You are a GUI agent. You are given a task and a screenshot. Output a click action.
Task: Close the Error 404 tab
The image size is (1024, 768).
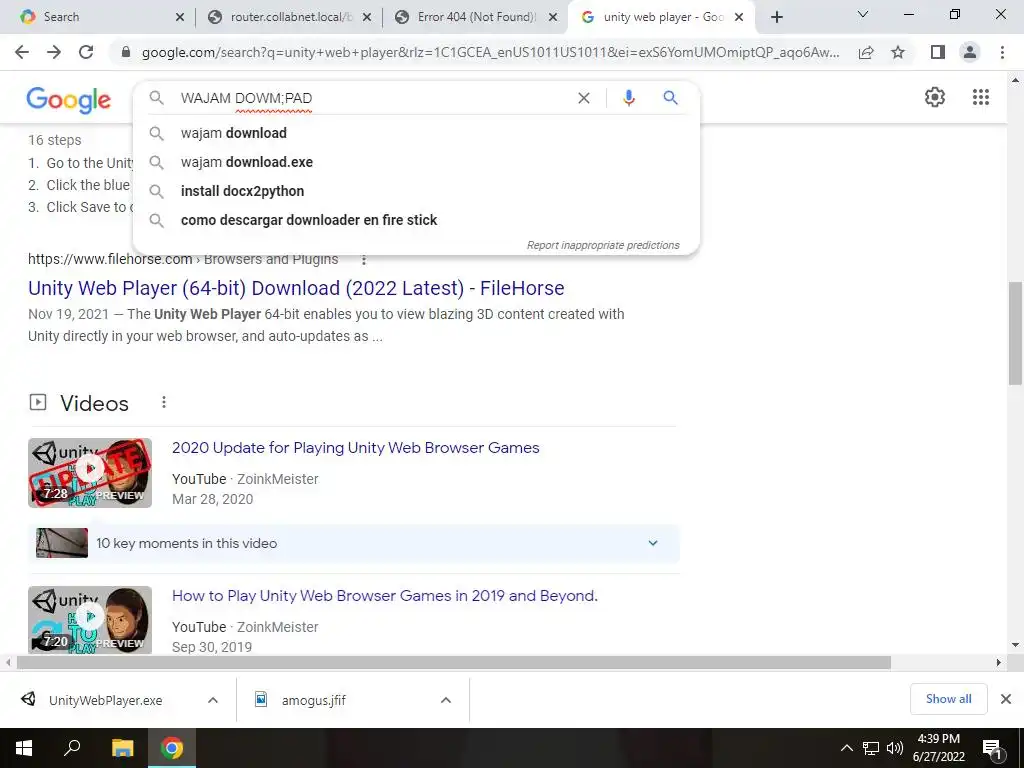click(x=553, y=17)
